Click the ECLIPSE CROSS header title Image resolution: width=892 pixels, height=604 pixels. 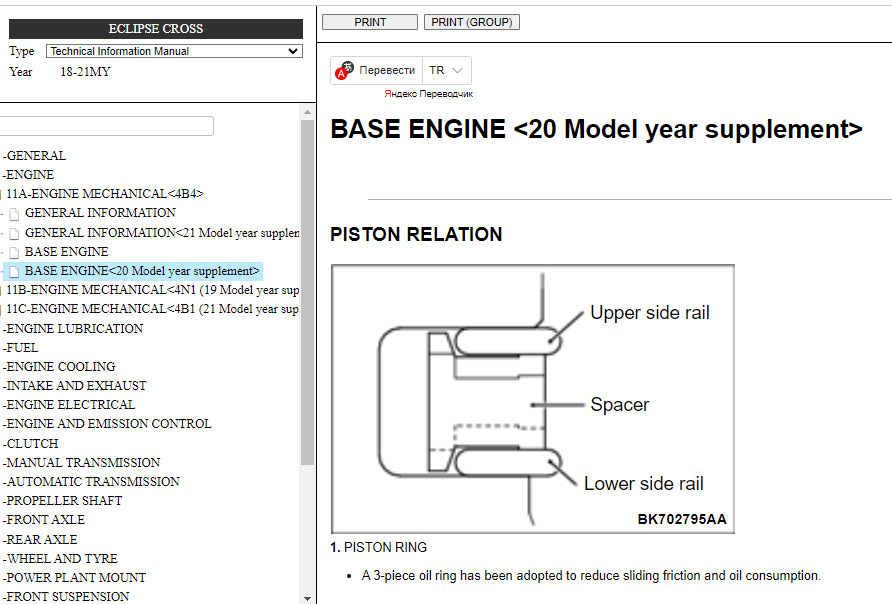click(156, 28)
